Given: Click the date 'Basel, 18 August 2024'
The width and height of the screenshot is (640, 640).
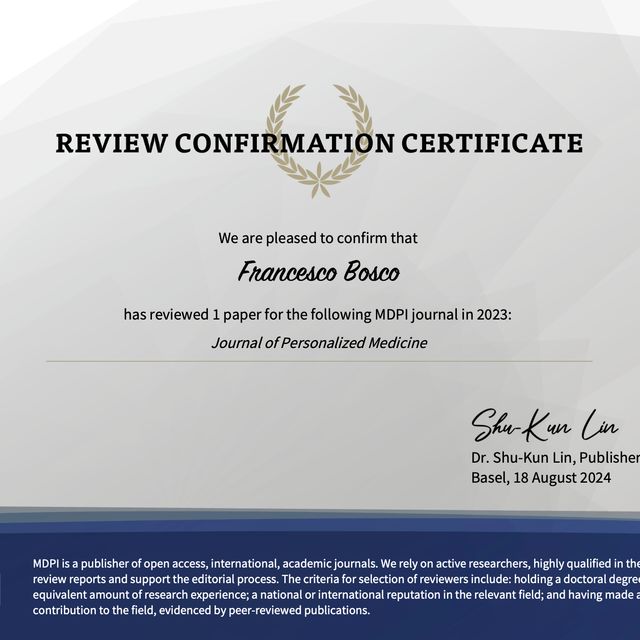Looking at the screenshot, I should click(x=541, y=478).
